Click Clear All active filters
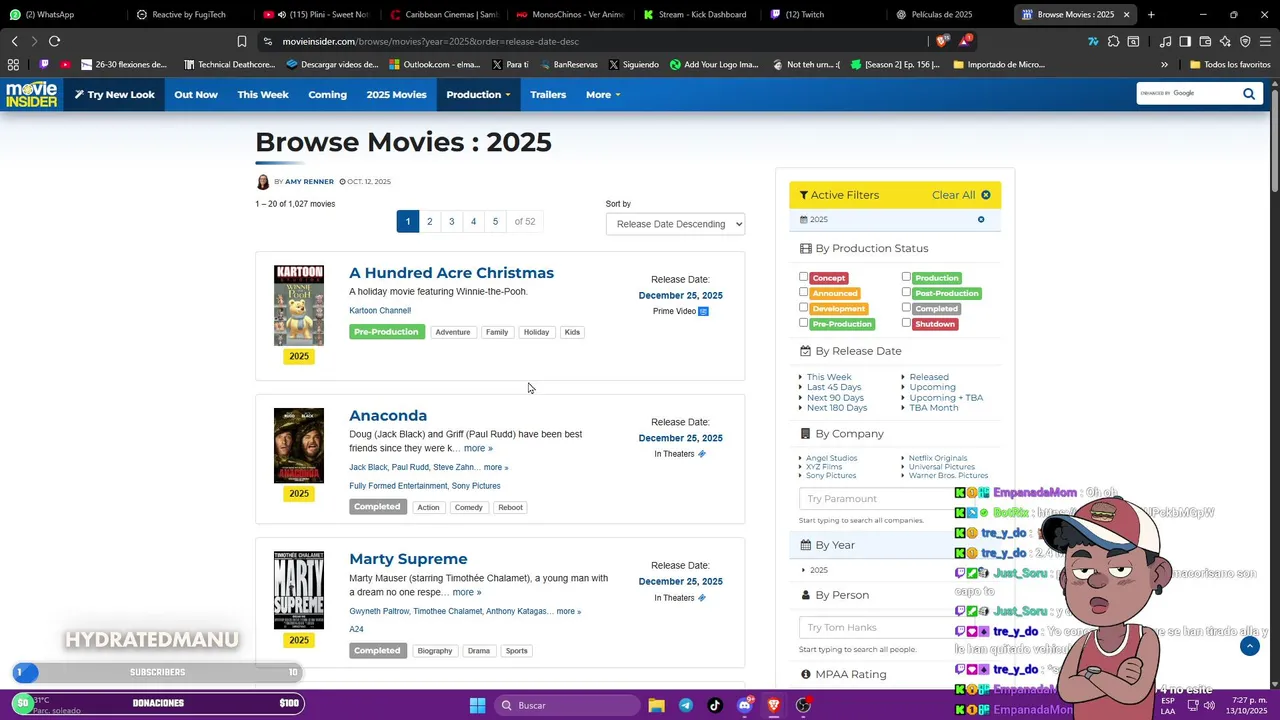 tap(961, 195)
